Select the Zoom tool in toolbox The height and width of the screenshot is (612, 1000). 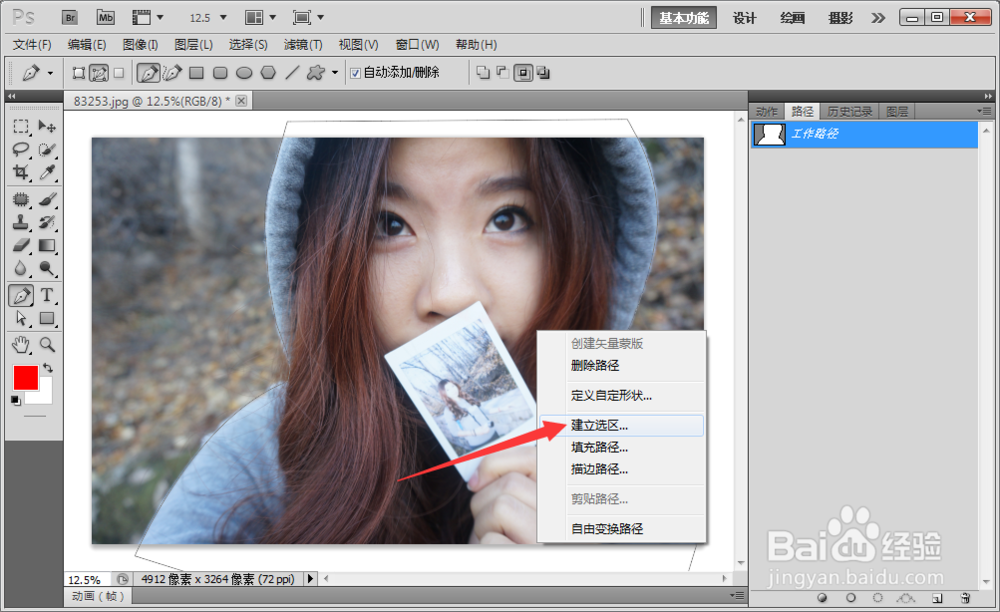(x=47, y=345)
